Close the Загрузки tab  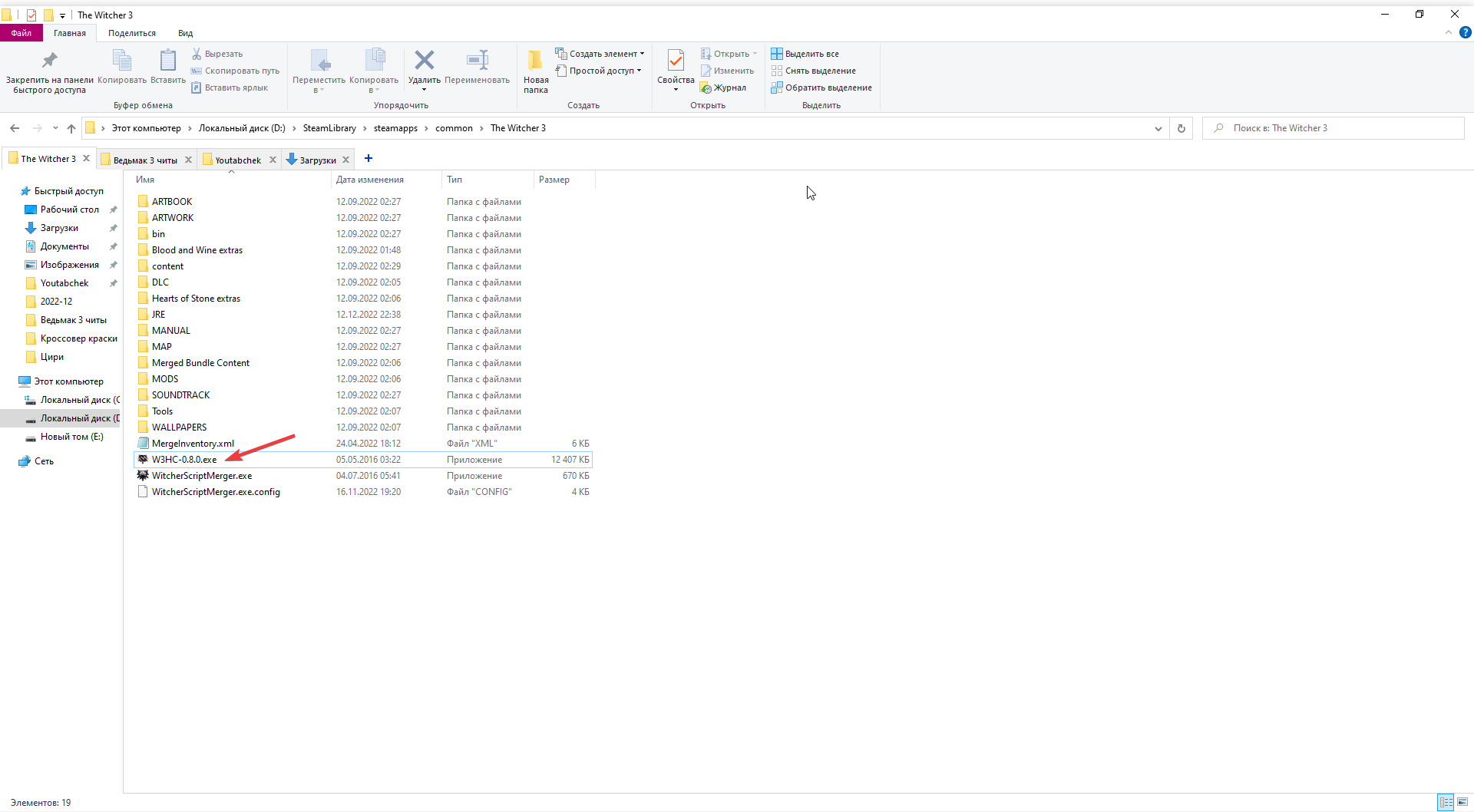tap(345, 160)
